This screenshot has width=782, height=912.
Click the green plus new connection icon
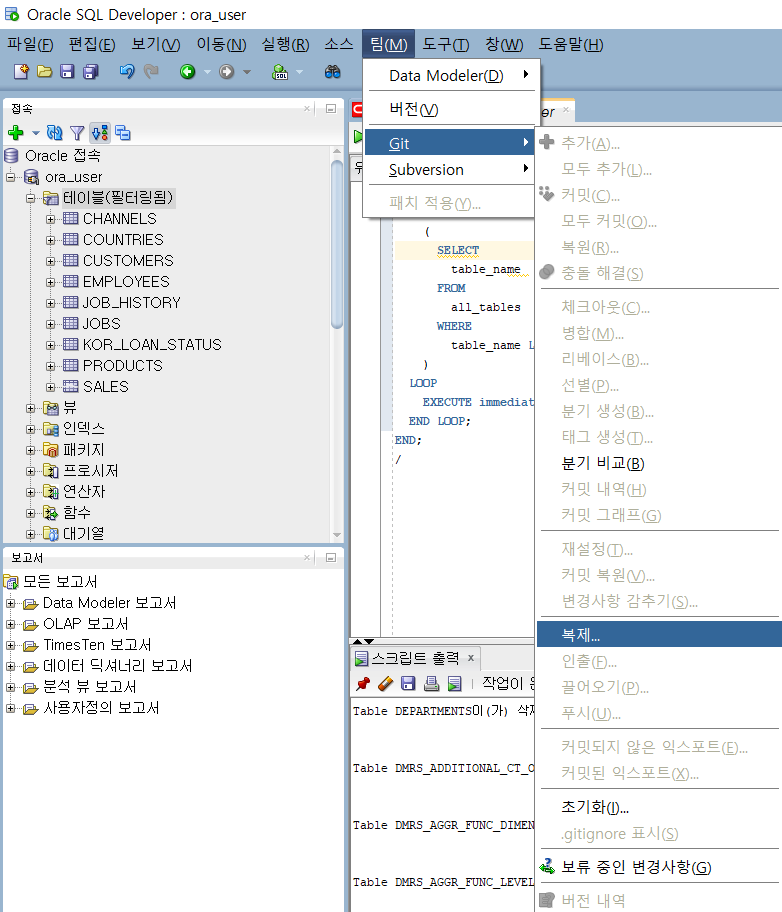(16, 133)
